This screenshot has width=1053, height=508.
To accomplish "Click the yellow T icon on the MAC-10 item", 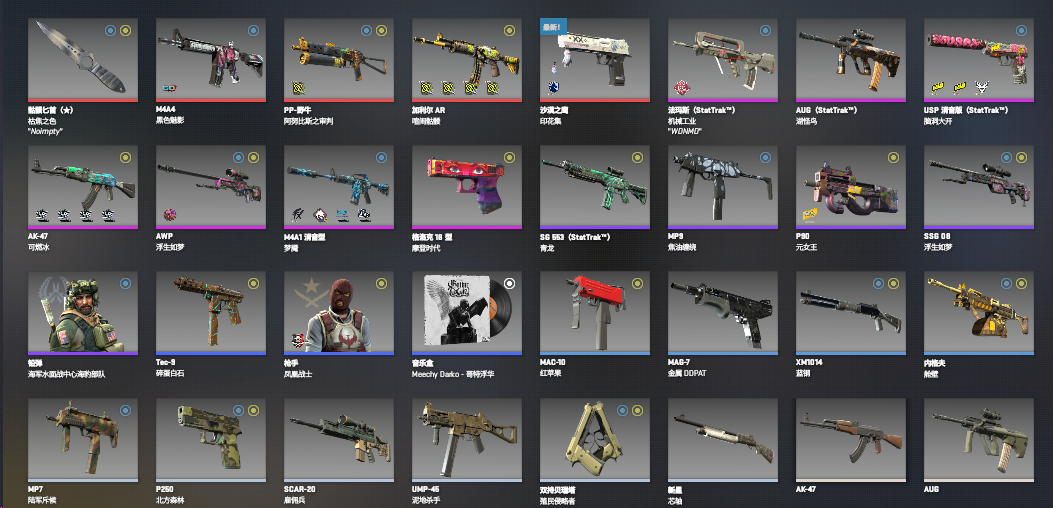I will [x=637, y=284].
